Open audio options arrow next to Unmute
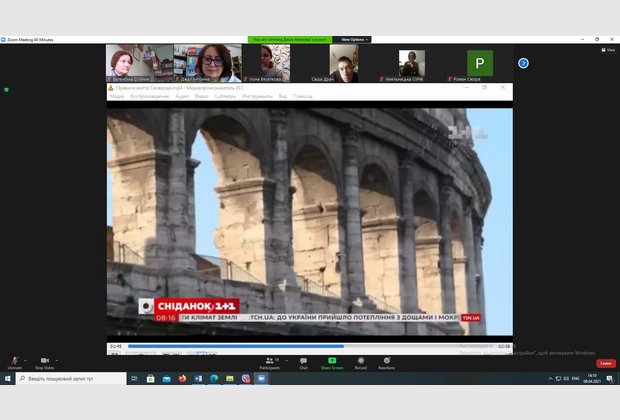The width and height of the screenshot is (620, 420). 27,359
